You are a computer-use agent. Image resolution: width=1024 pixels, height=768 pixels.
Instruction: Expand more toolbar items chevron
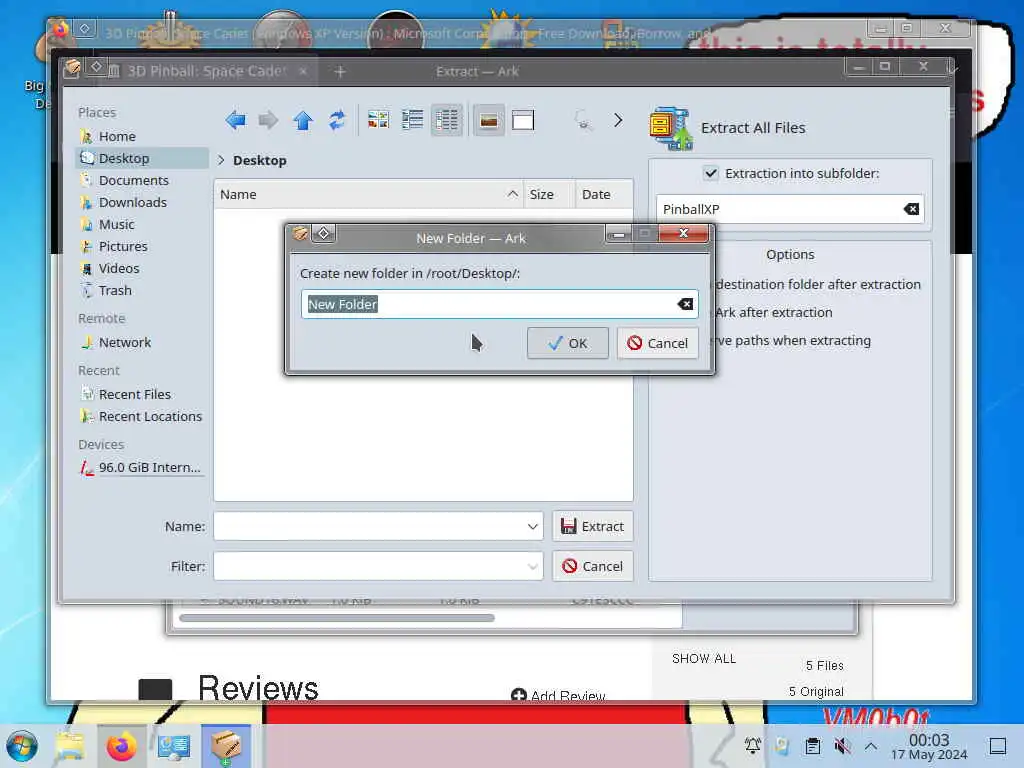[618, 120]
